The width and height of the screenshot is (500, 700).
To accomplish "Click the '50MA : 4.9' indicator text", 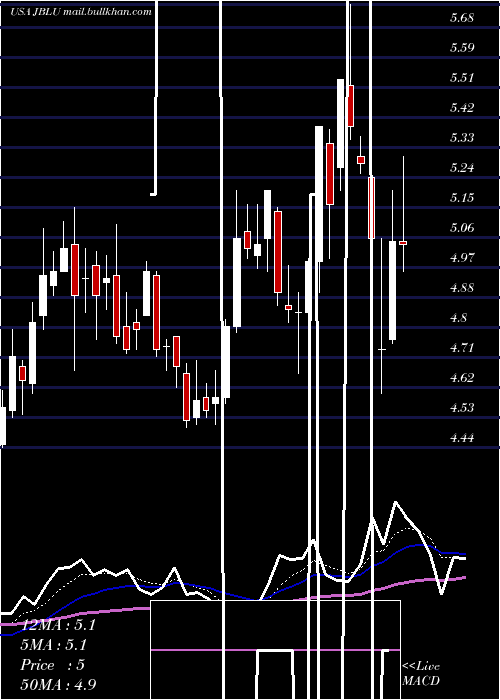I will [x=58, y=684].
